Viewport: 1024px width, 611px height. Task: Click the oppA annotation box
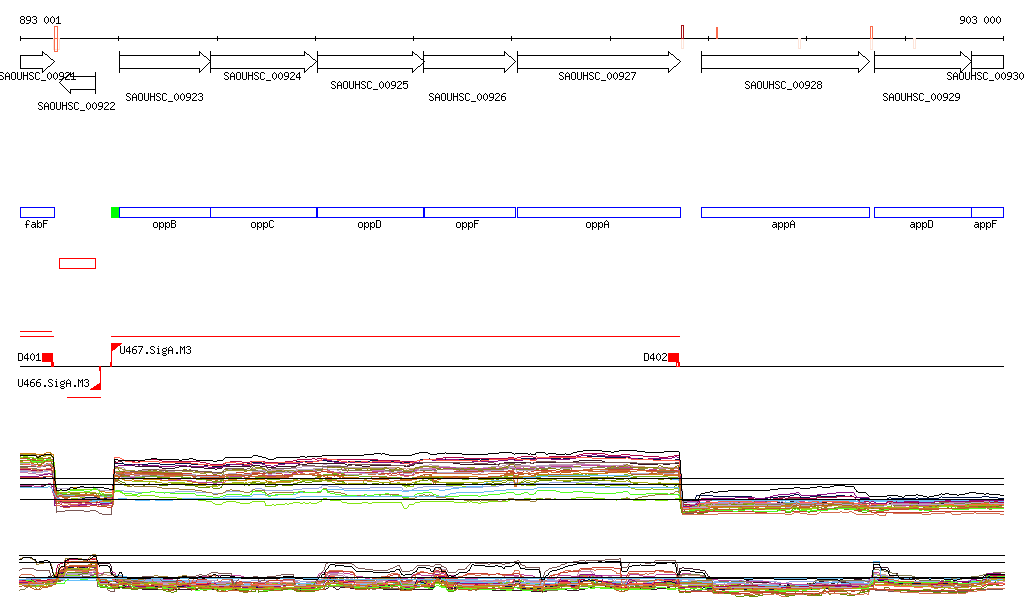598,212
